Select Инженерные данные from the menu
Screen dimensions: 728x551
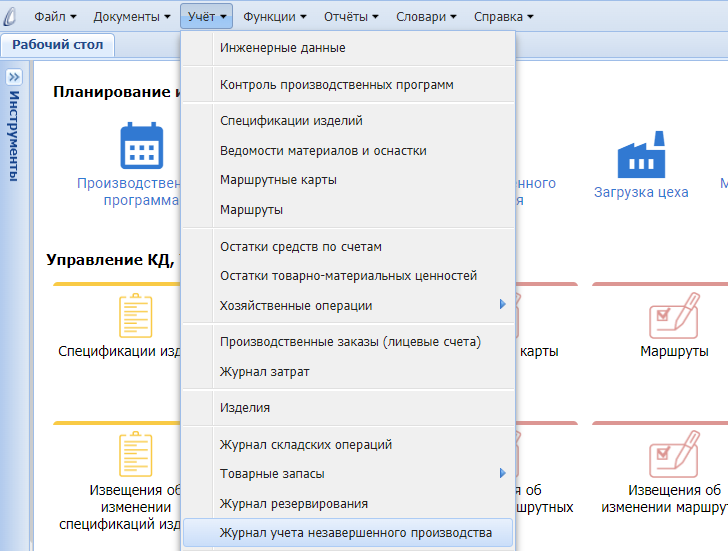pos(283,47)
